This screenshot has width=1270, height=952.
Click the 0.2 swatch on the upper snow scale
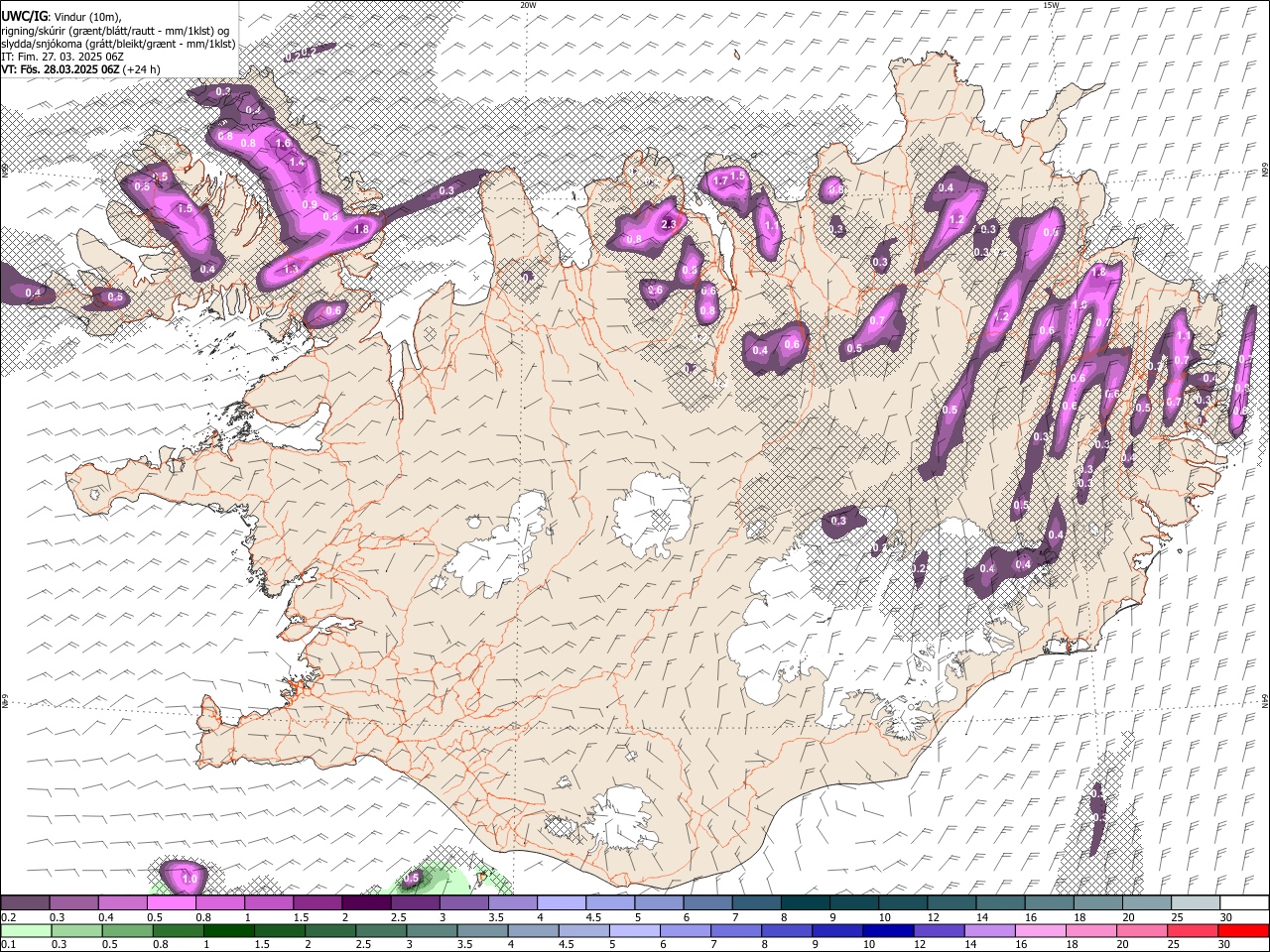tap(25, 903)
